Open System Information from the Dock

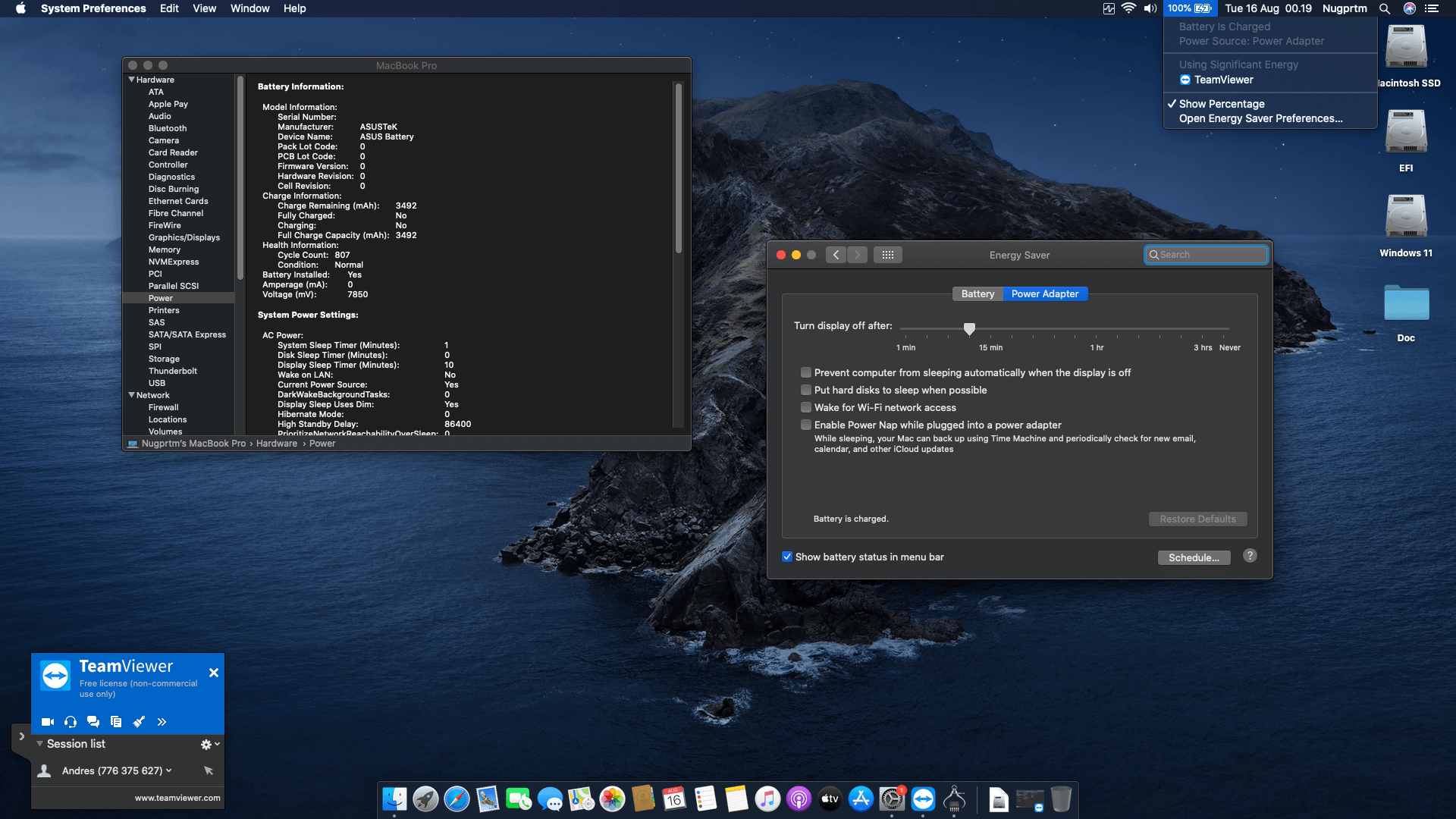(954, 799)
